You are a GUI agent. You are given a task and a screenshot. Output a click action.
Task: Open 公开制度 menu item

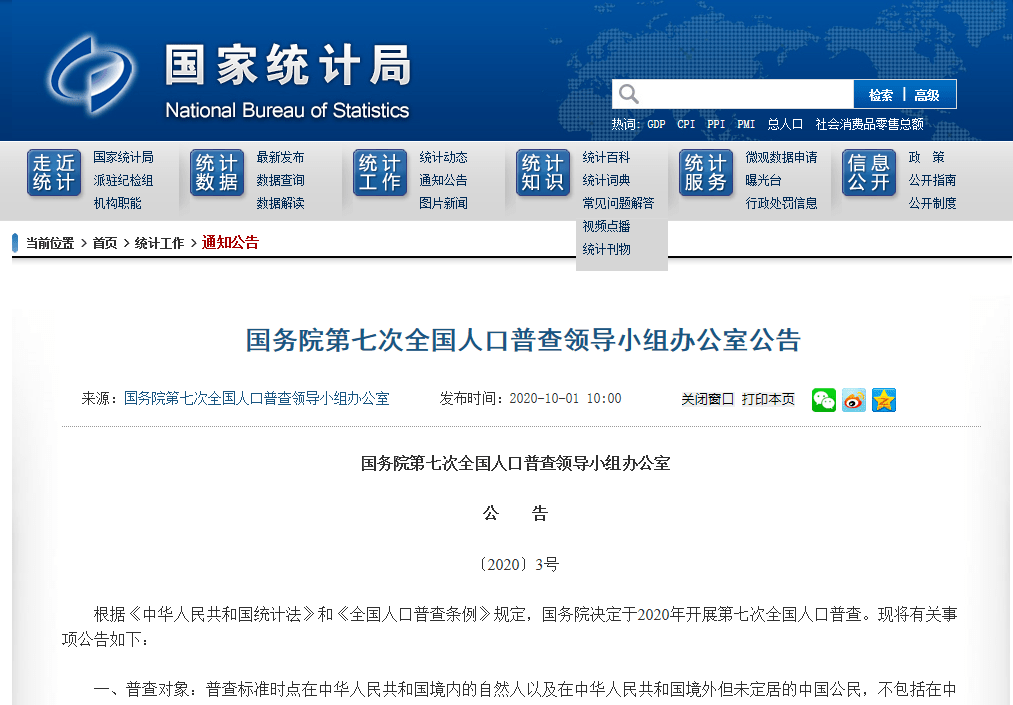[x=932, y=203]
